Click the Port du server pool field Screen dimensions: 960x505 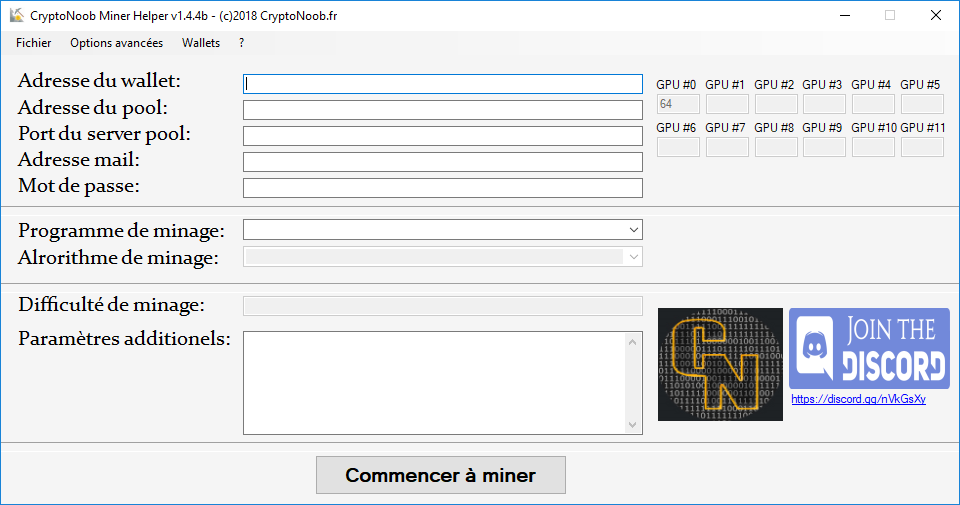tap(443, 136)
